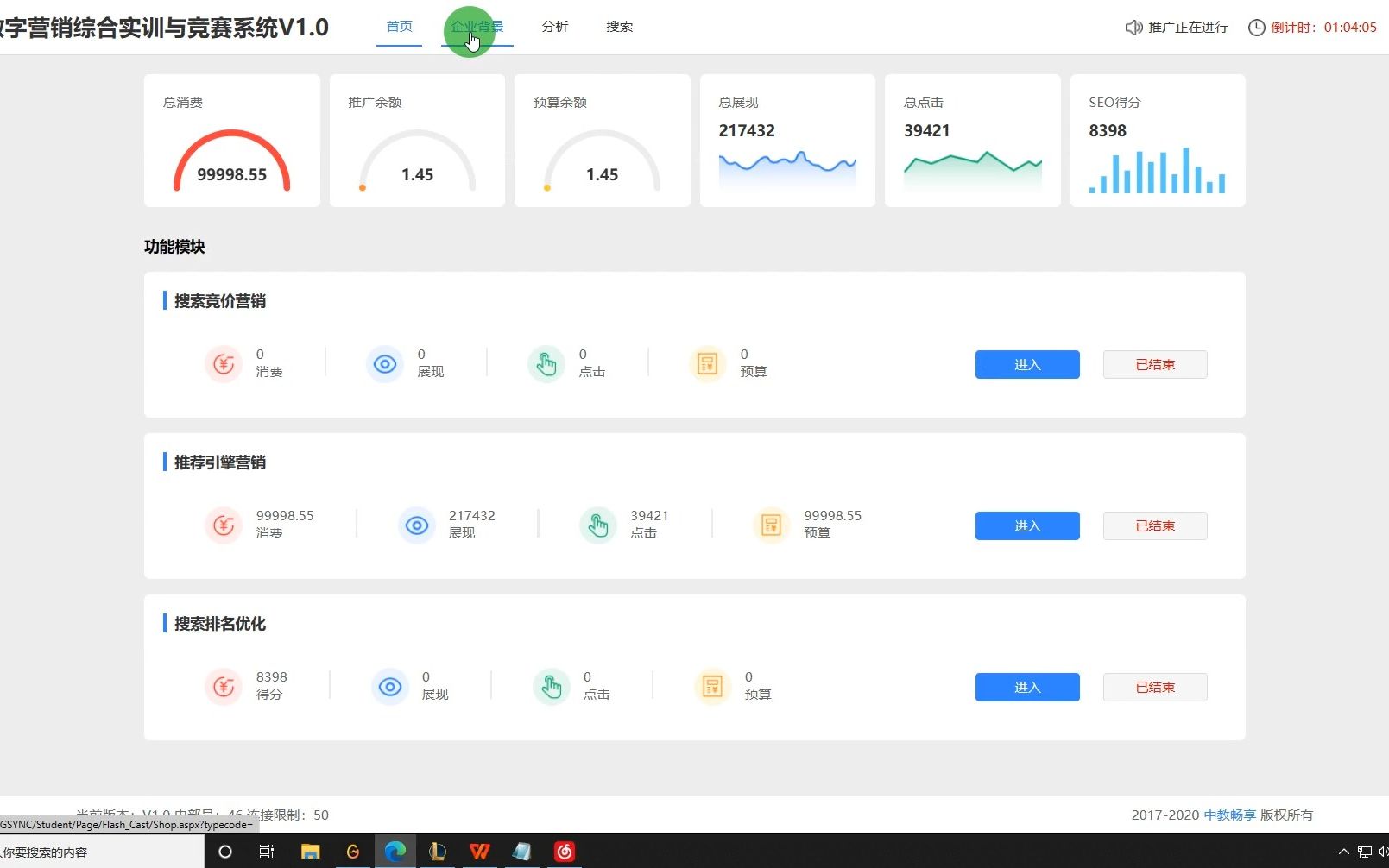Click the Windows search box
1389x868 pixels.
(102, 852)
